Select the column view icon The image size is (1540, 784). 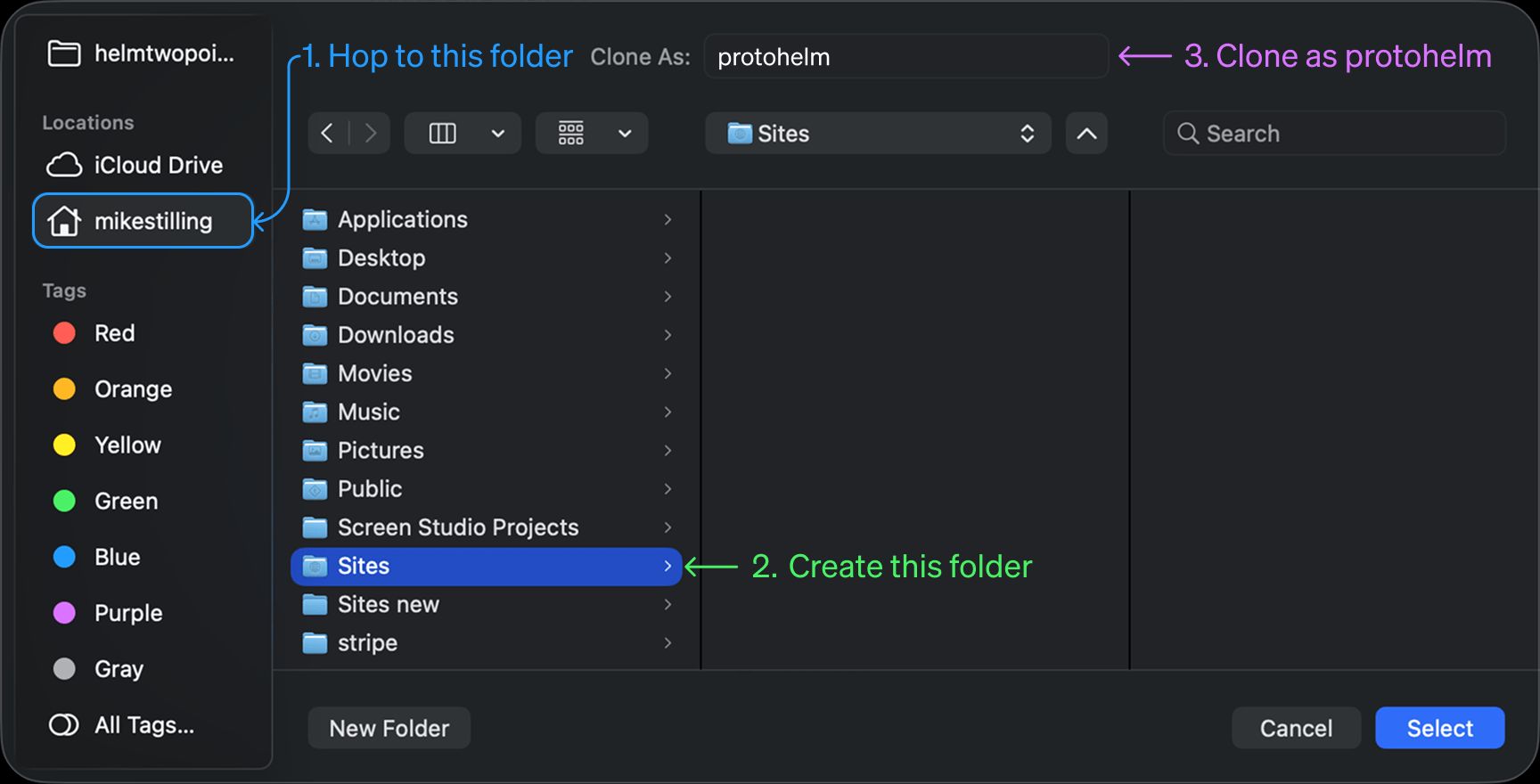[x=442, y=134]
